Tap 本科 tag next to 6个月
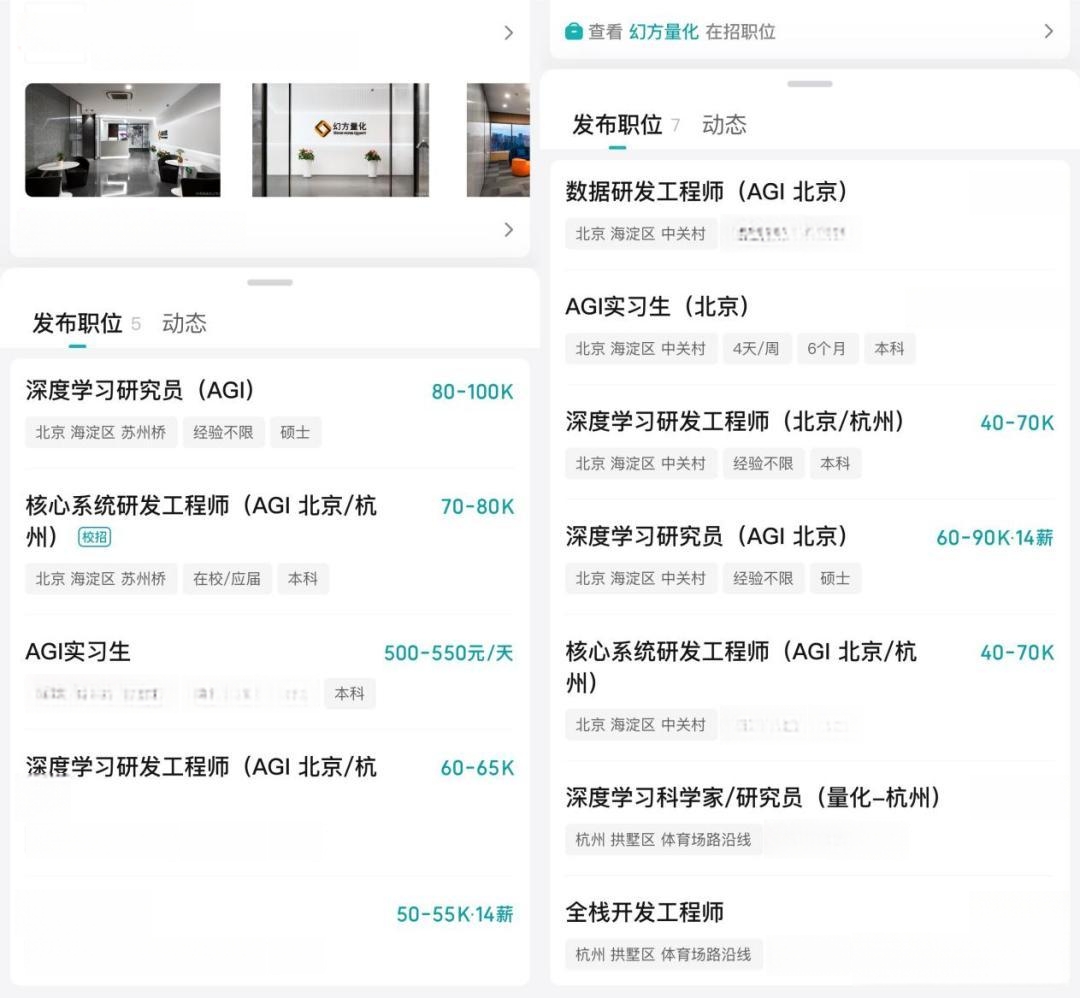Viewport: 1080px width, 998px height. (x=889, y=349)
